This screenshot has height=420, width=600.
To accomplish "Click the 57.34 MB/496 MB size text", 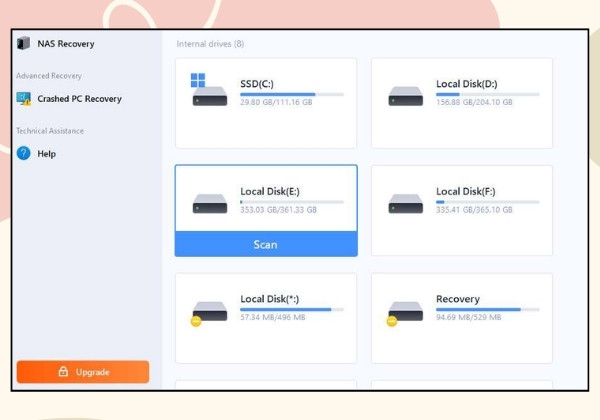I will click(x=273, y=317).
